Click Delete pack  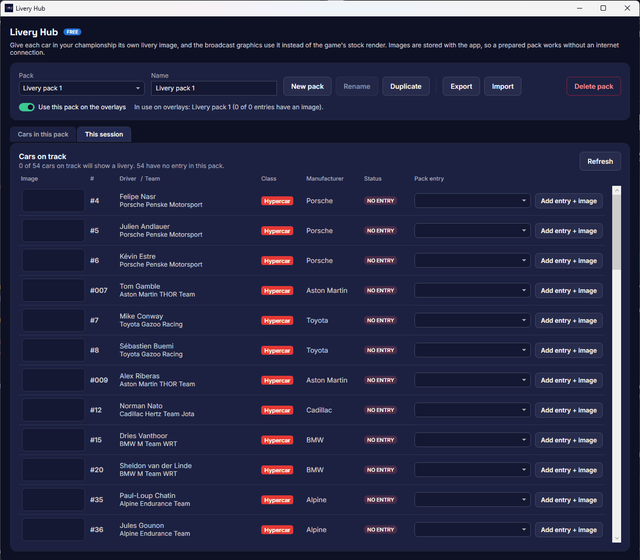click(x=593, y=87)
